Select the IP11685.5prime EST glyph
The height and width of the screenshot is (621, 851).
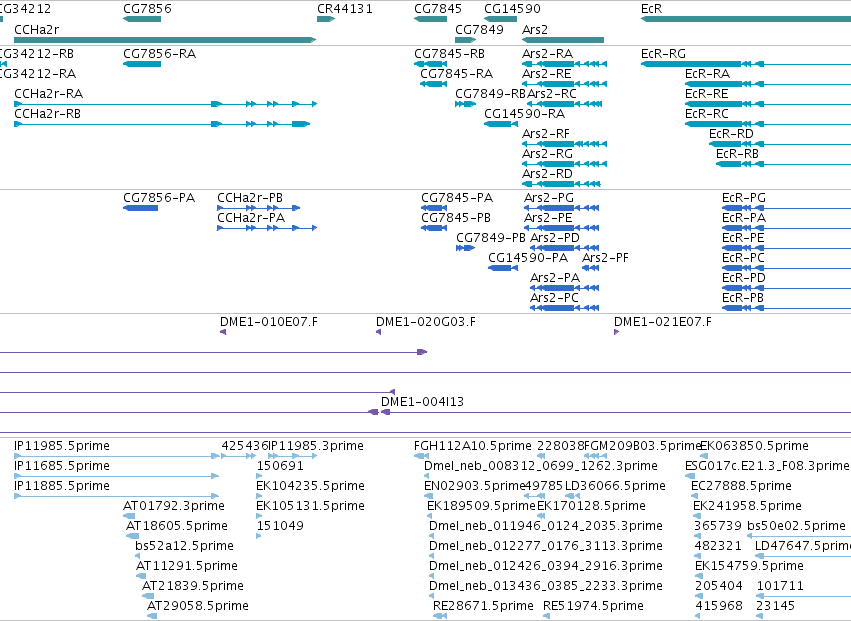117,476
